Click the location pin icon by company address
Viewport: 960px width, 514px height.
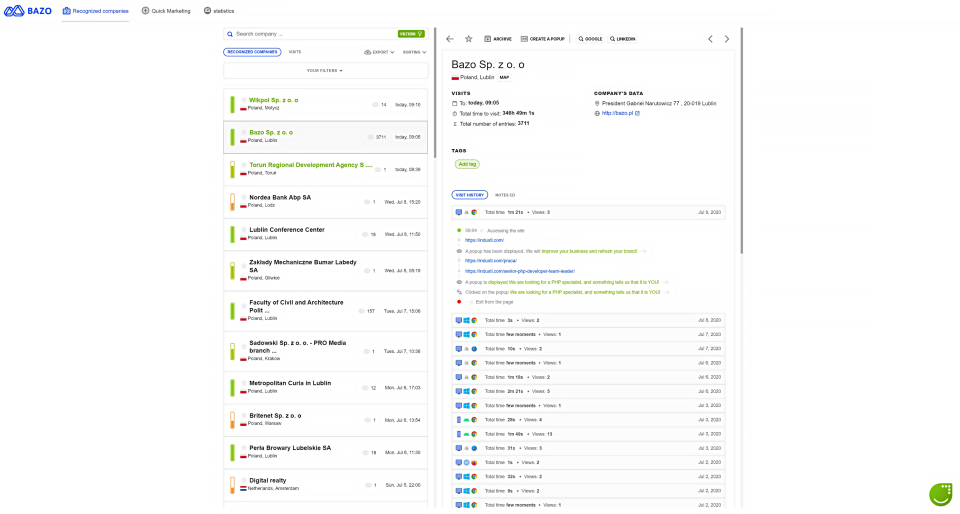[x=597, y=103]
